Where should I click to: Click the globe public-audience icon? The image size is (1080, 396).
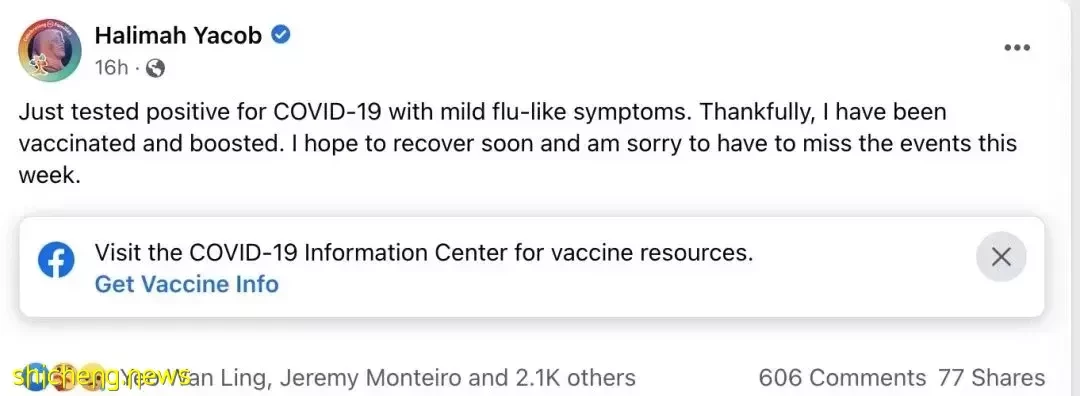tap(156, 67)
